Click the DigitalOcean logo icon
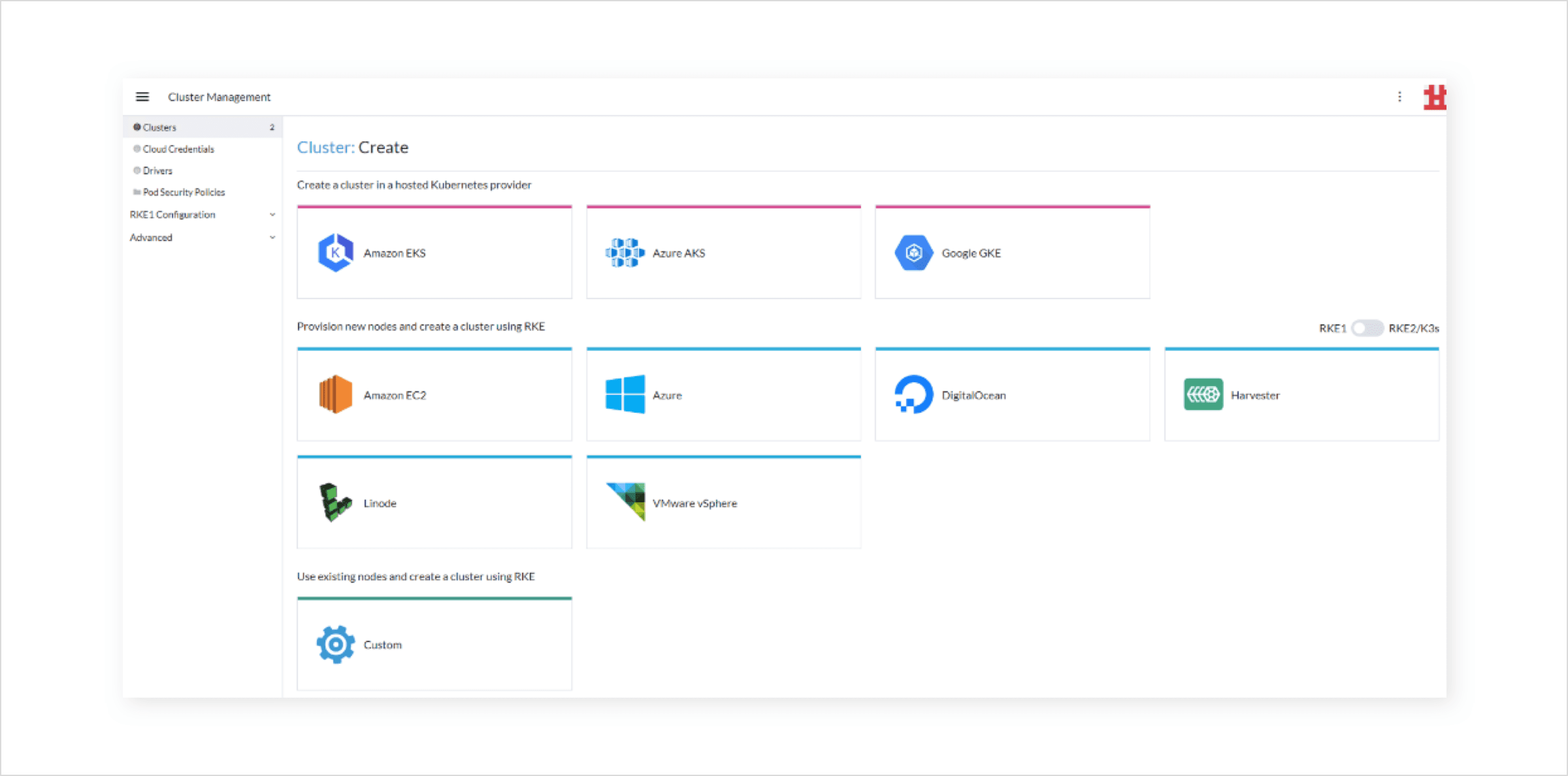Screen dimensions: 1568x776 pos(913,395)
